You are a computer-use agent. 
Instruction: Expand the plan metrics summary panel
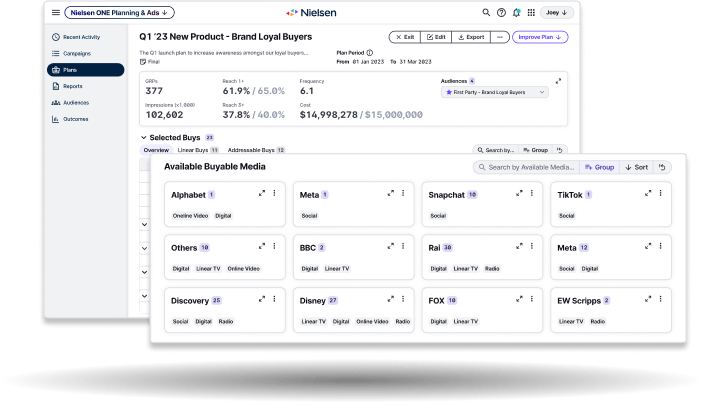click(559, 81)
